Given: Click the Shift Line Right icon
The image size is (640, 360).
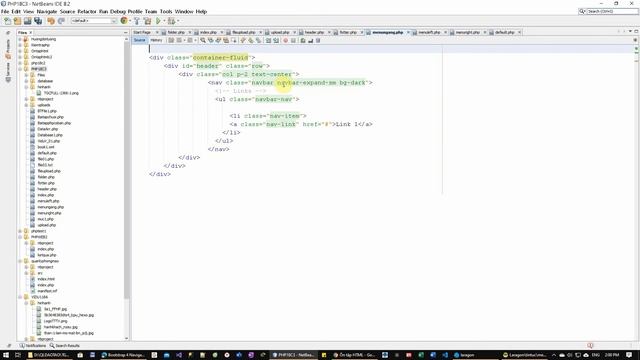Looking at the screenshot, I should pos(276,40).
